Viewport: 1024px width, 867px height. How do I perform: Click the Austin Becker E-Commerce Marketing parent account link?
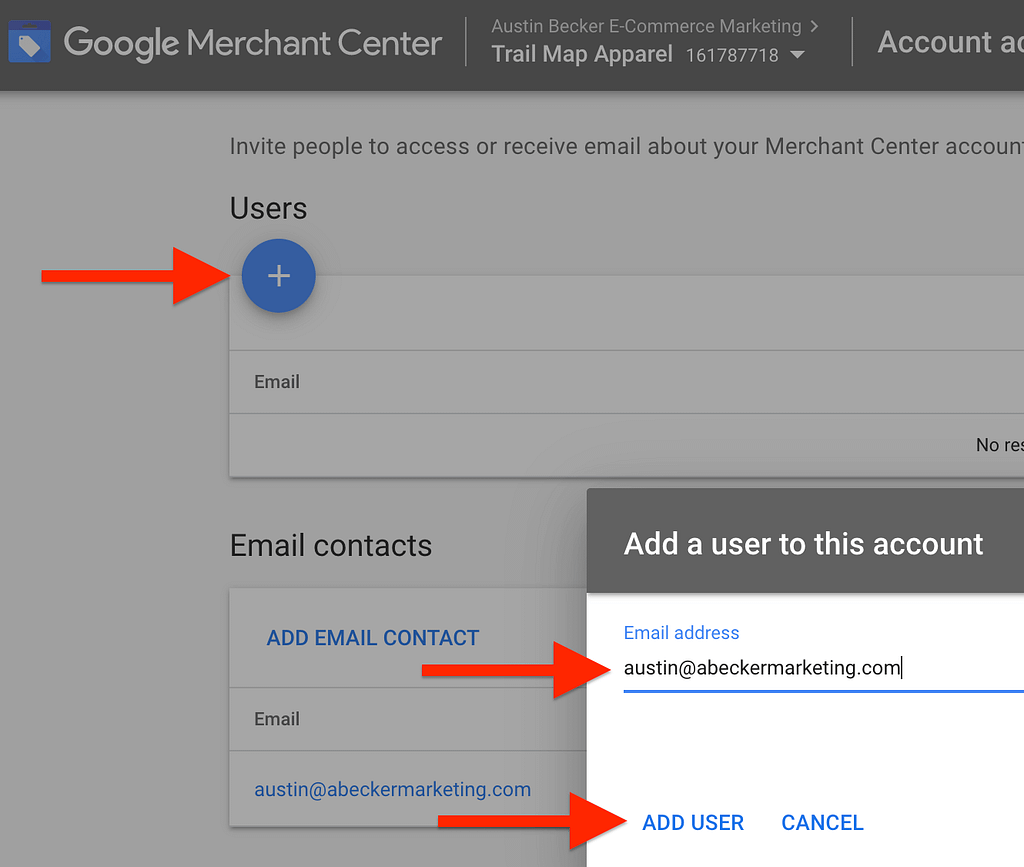(646, 26)
